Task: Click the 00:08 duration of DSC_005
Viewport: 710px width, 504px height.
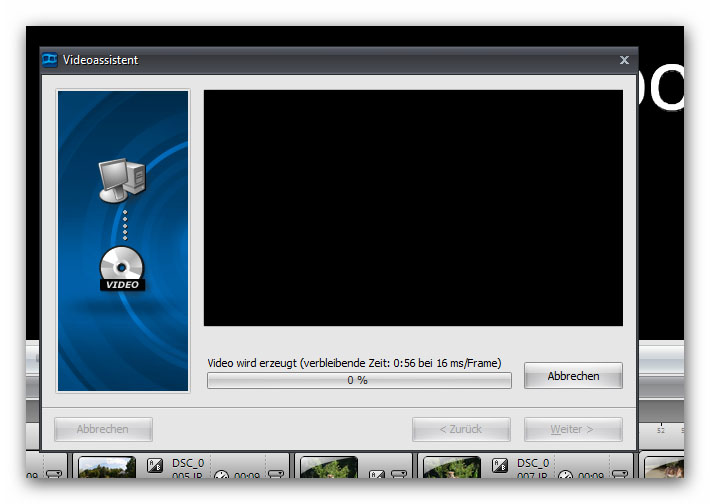Action: tap(246, 477)
